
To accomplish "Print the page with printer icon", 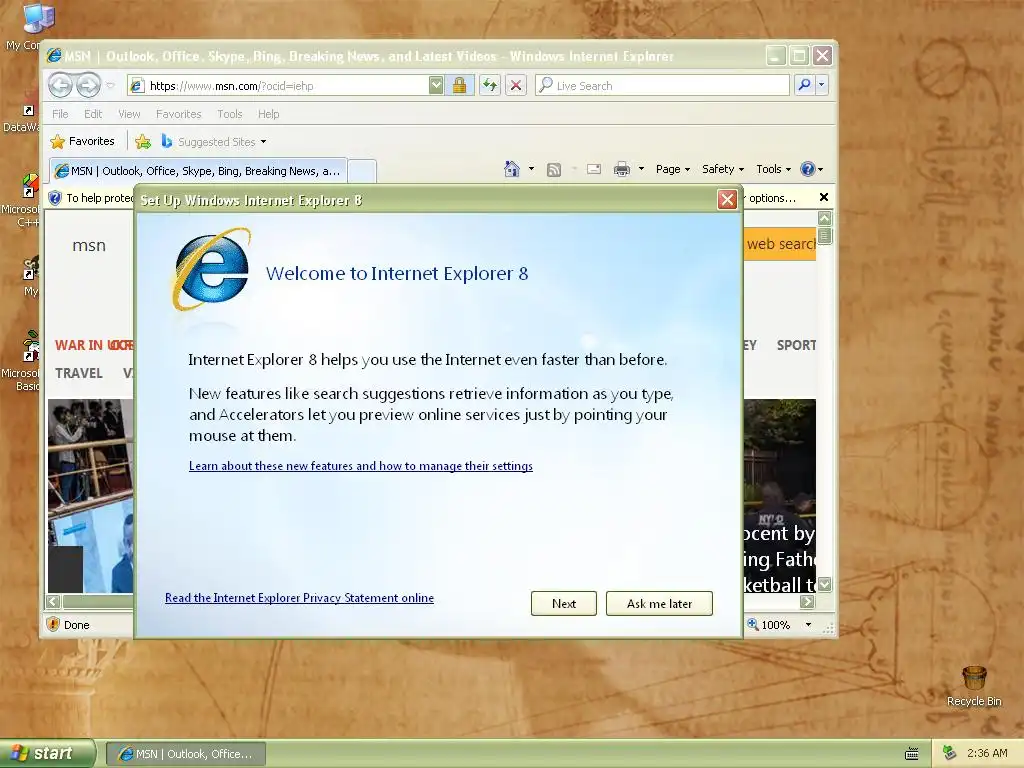I will [622, 169].
